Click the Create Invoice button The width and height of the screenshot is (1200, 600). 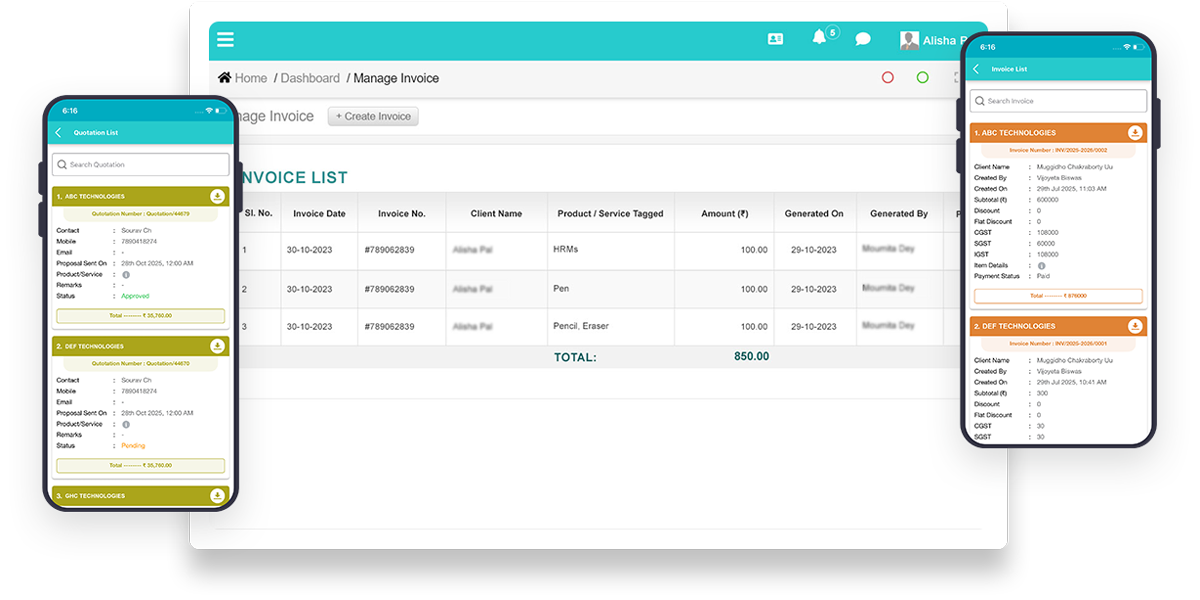coord(373,116)
